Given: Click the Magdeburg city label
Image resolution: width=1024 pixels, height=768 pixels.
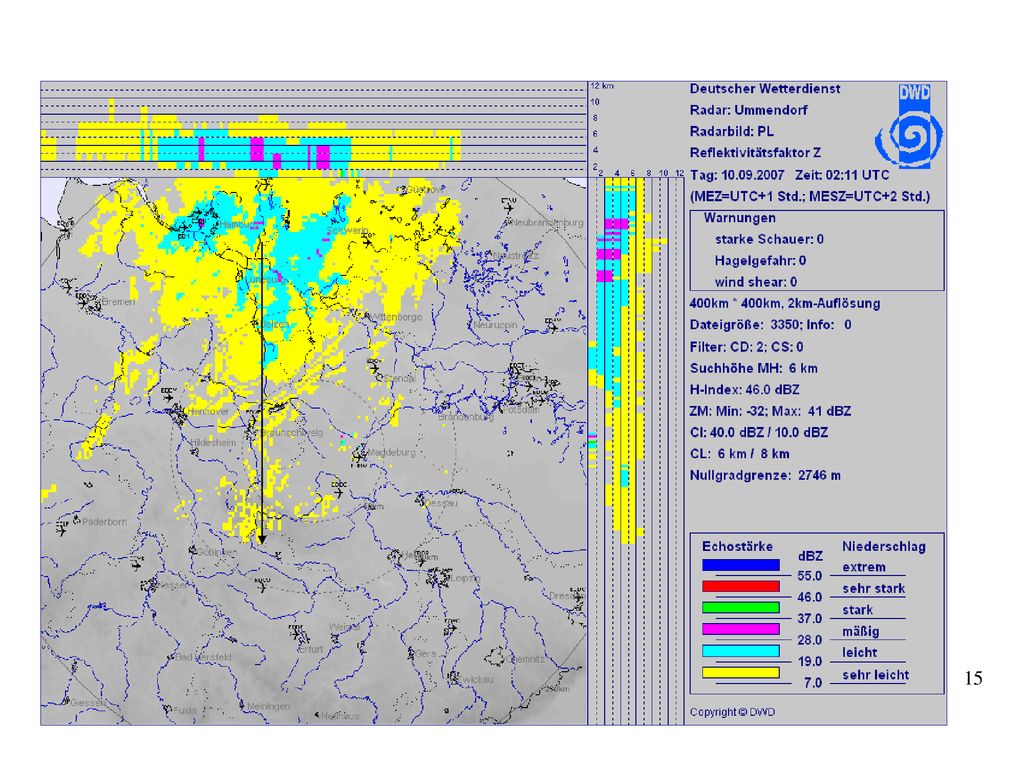Looking at the screenshot, I should (x=392, y=452).
